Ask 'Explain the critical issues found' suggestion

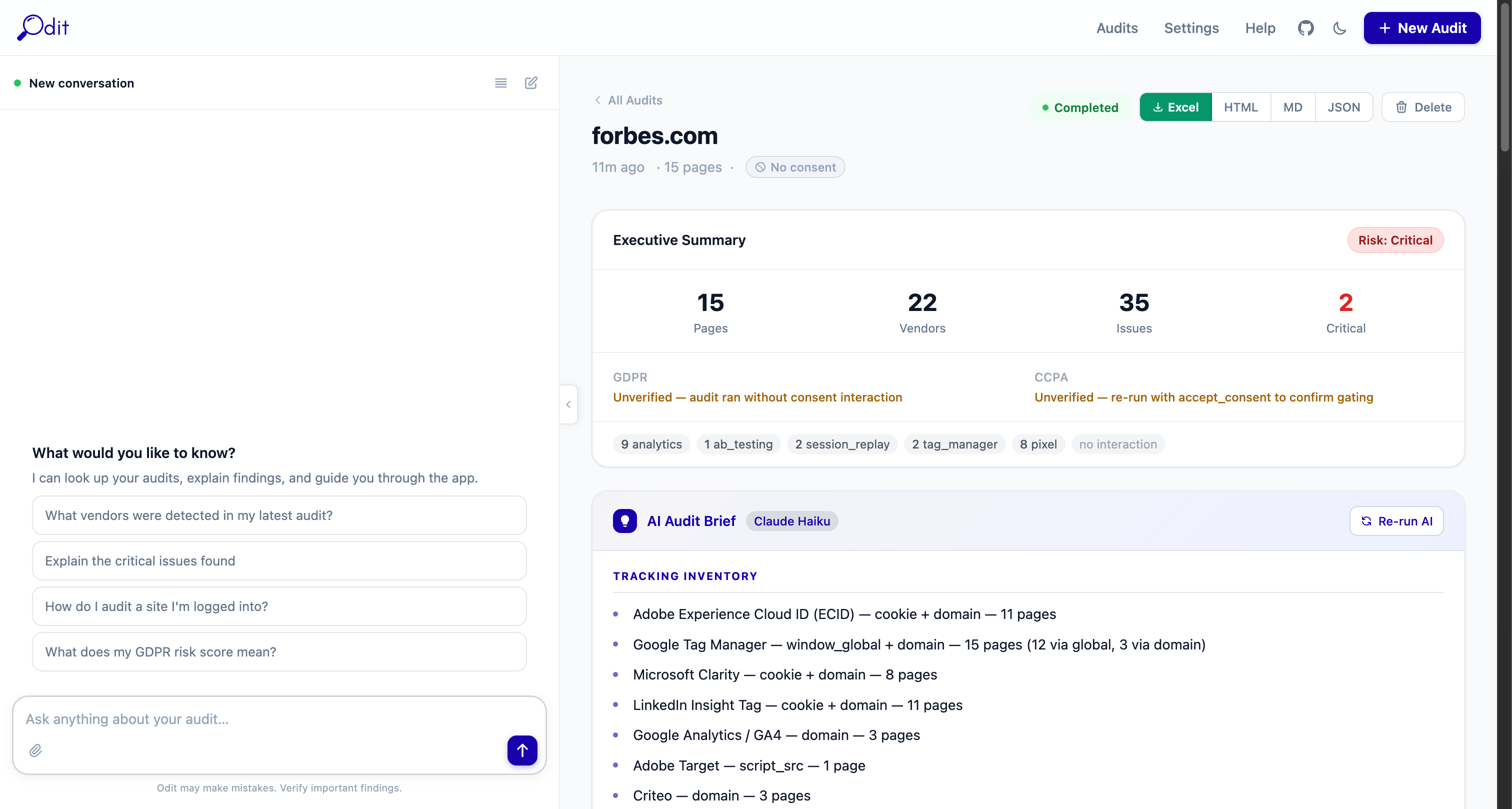[279, 560]
